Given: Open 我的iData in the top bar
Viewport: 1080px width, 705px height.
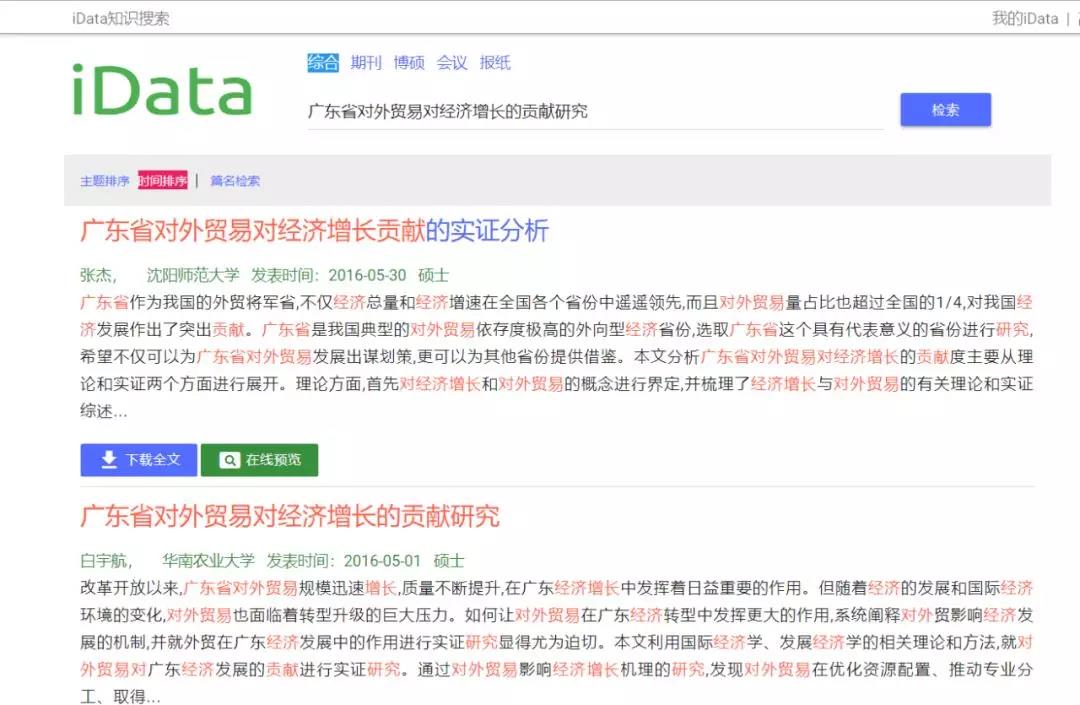Looking at the screenshot, I should pos(1024,18).
